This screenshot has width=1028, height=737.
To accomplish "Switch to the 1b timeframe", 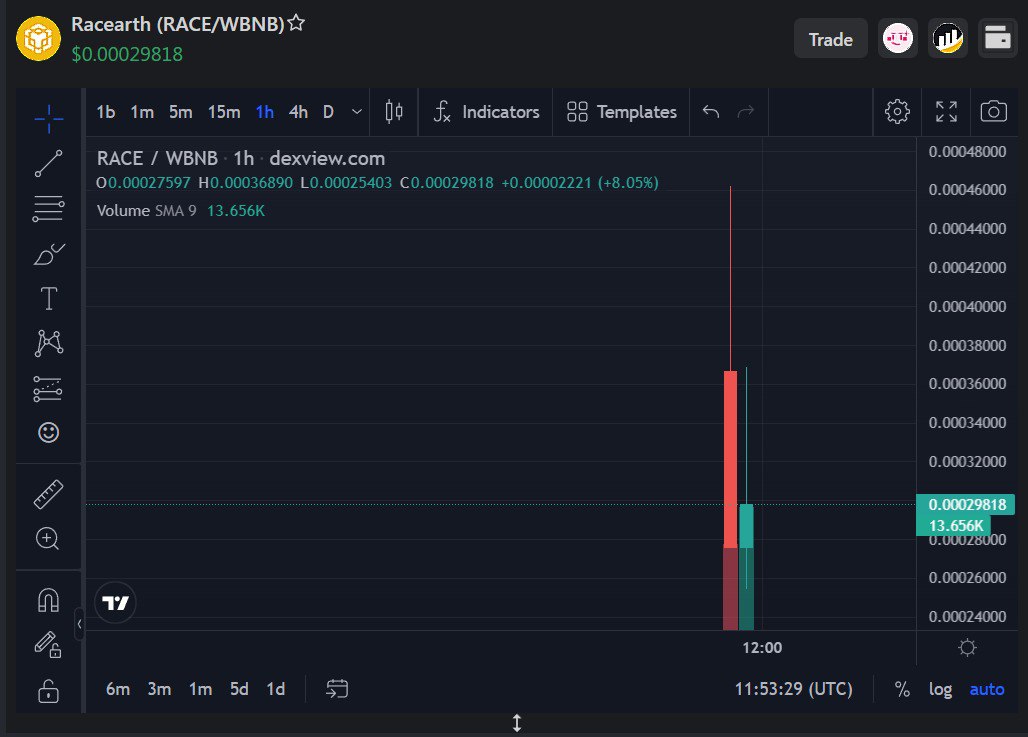I will [x=106, y=112].
